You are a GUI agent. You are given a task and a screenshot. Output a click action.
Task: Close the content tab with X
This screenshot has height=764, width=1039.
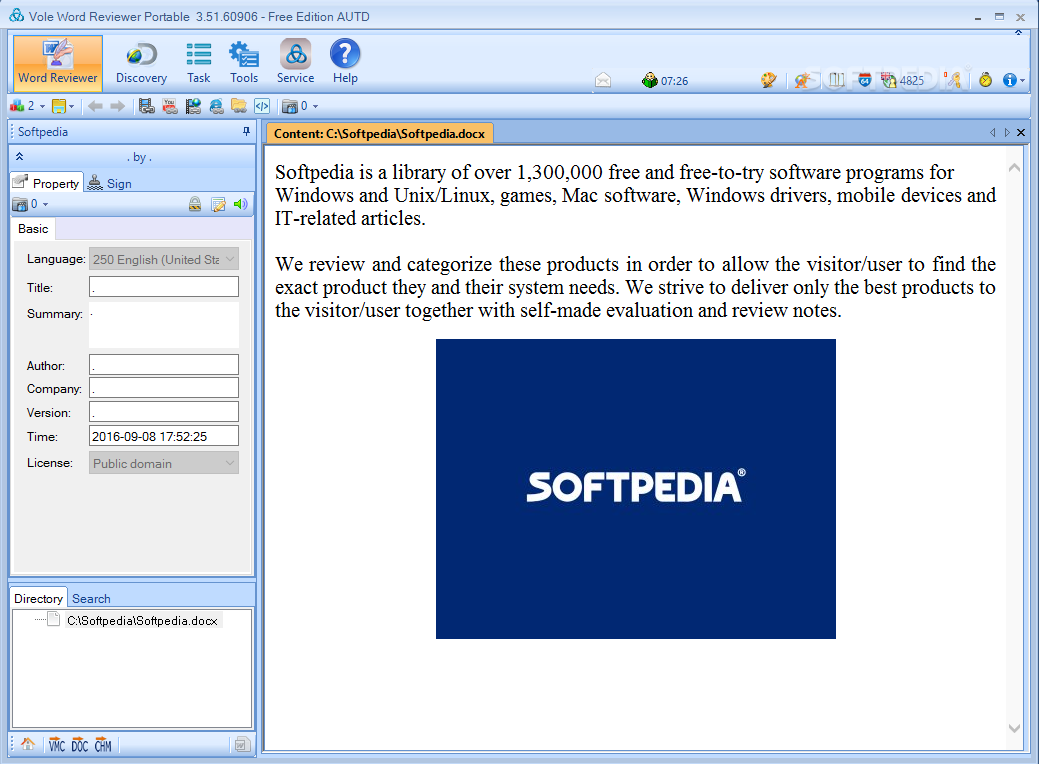(x=1021, y=133)
